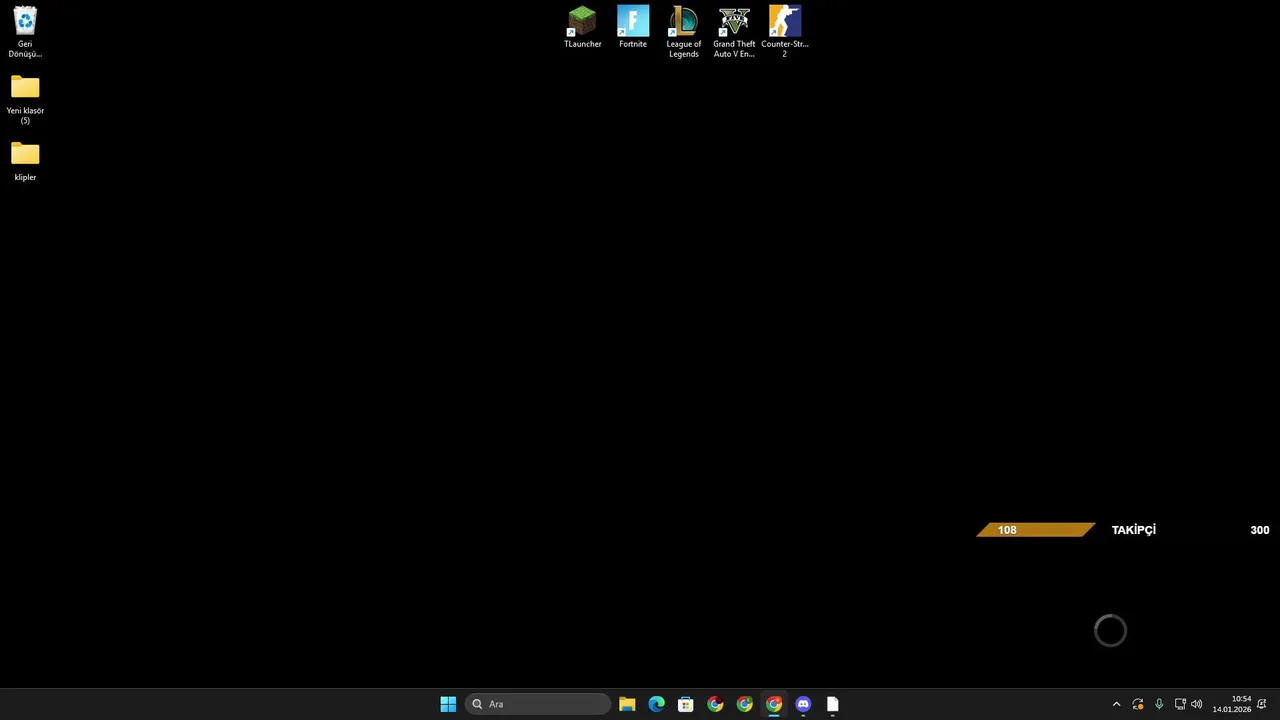Launch Microsoft Edge from the taskbar
Image resolution: width=1280 pixels, height=720 pixels.
click(656, 704)
